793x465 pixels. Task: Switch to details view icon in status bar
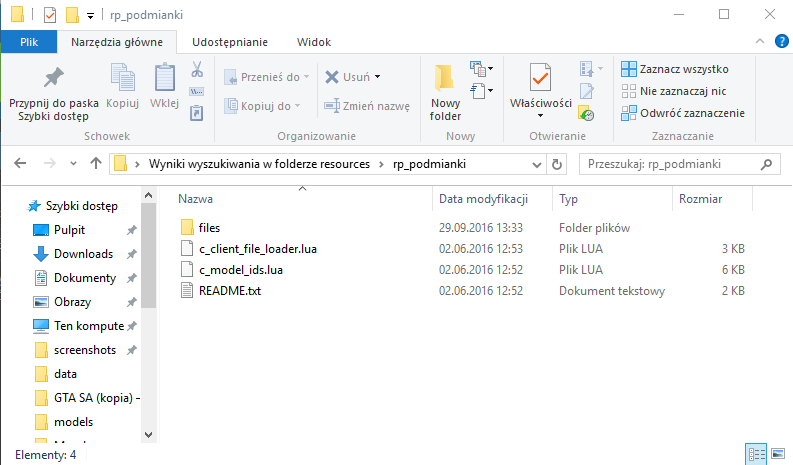(x=757, y=454)
